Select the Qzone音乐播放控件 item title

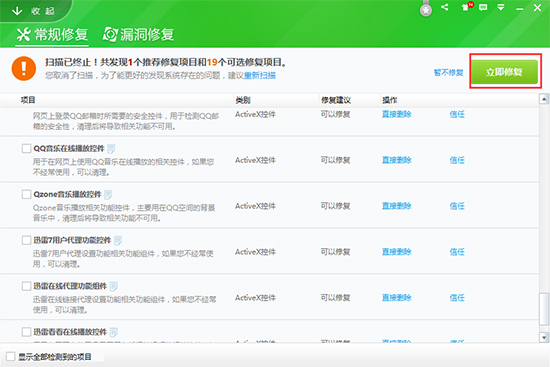point(67,194)
